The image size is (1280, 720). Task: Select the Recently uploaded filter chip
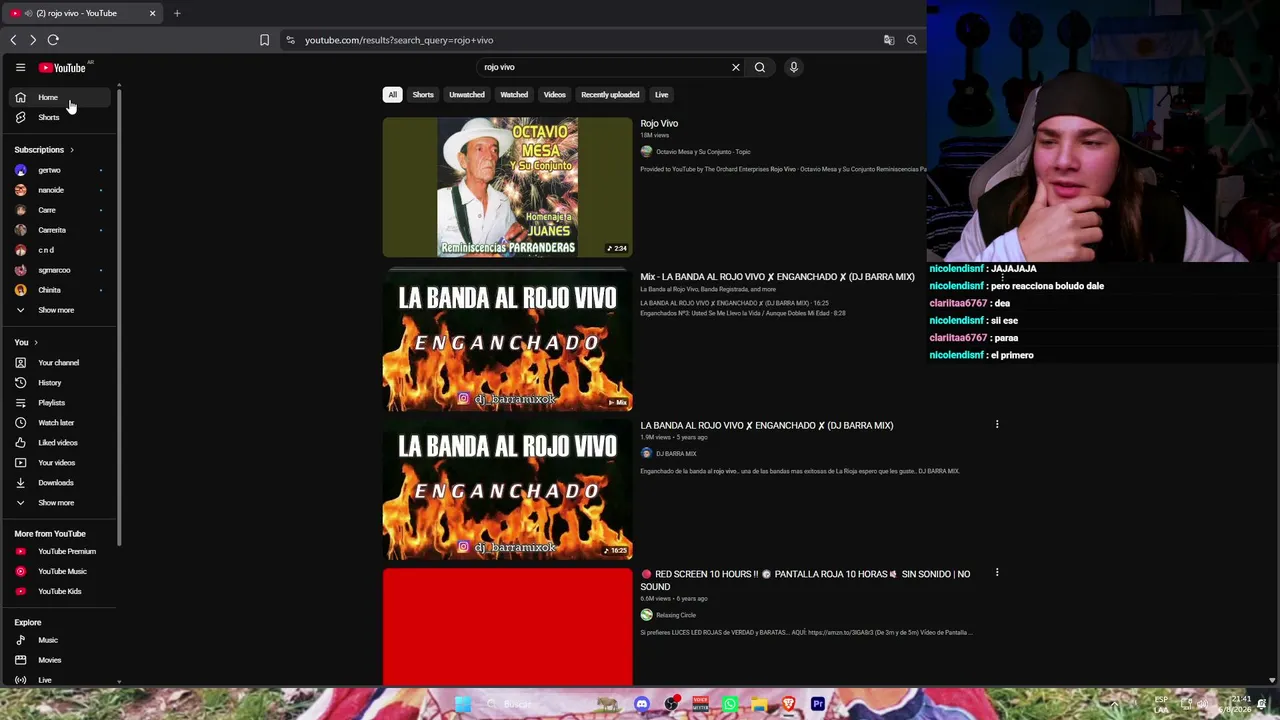point(610,95)
